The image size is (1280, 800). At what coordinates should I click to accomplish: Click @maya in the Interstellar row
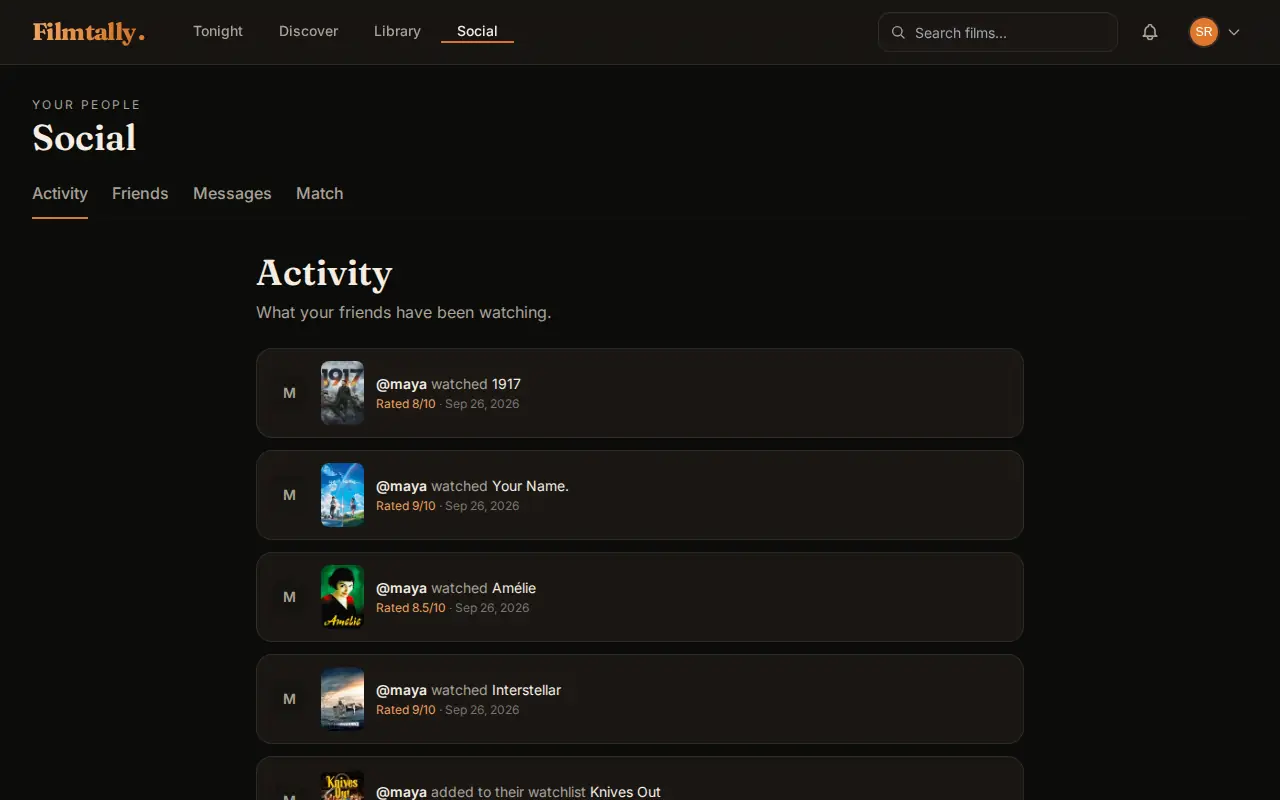tap(401, 690)
